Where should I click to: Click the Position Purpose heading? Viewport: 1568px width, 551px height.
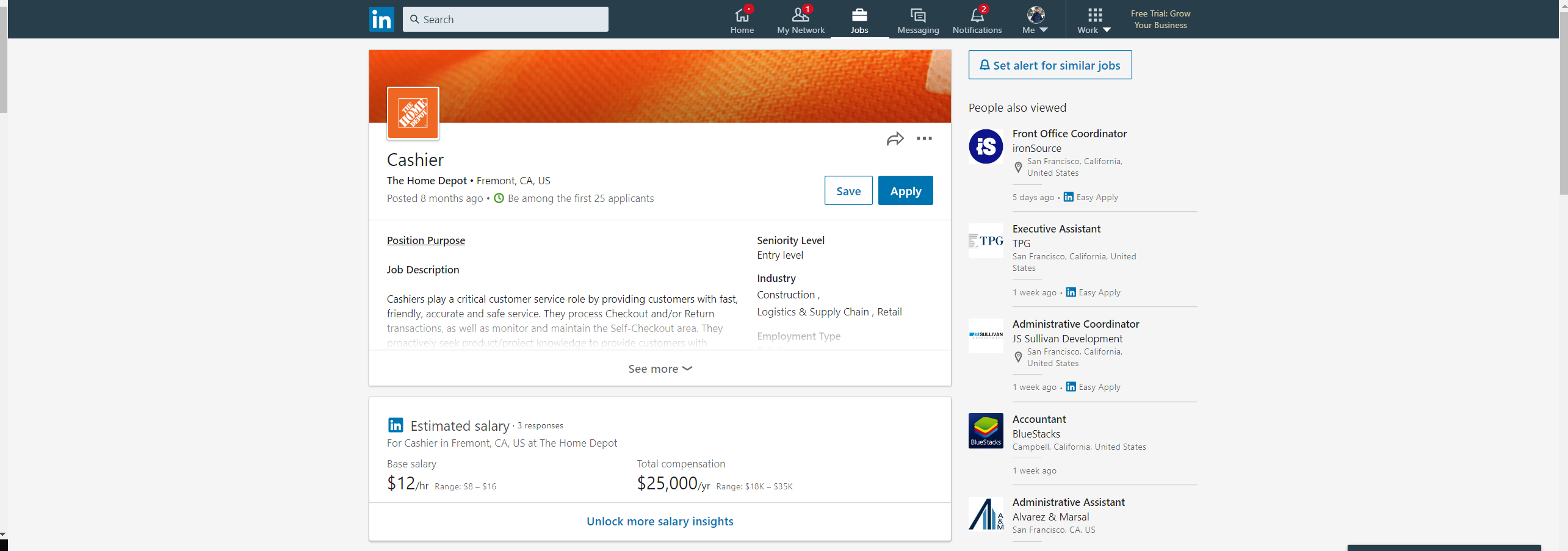[426, 240]
